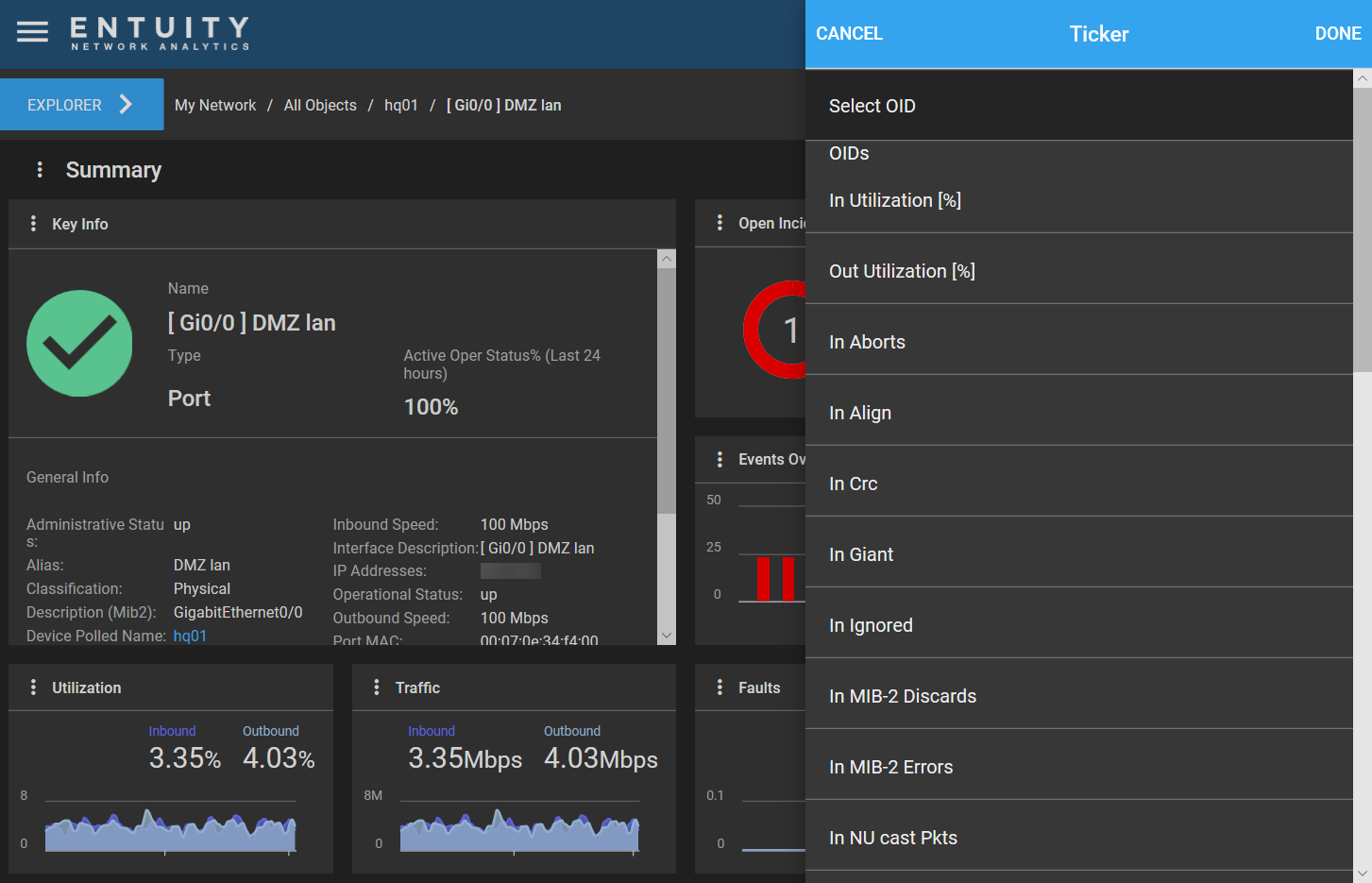The image size is (1372, 883).
Task: Select the Out Utilization [%] OID
Action: pos(902,271)
